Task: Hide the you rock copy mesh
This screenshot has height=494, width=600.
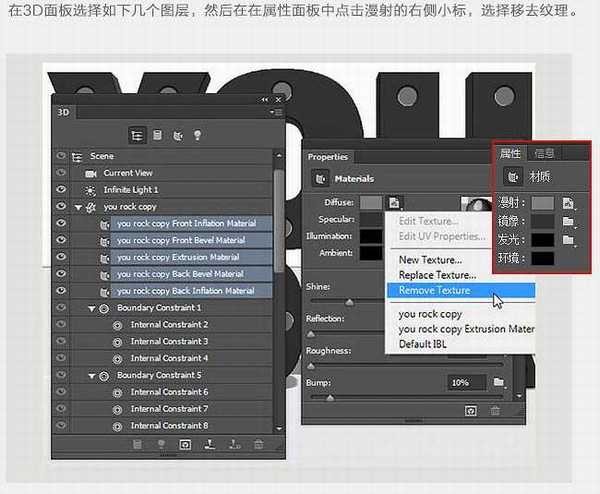Action: [x=61, y=206]
